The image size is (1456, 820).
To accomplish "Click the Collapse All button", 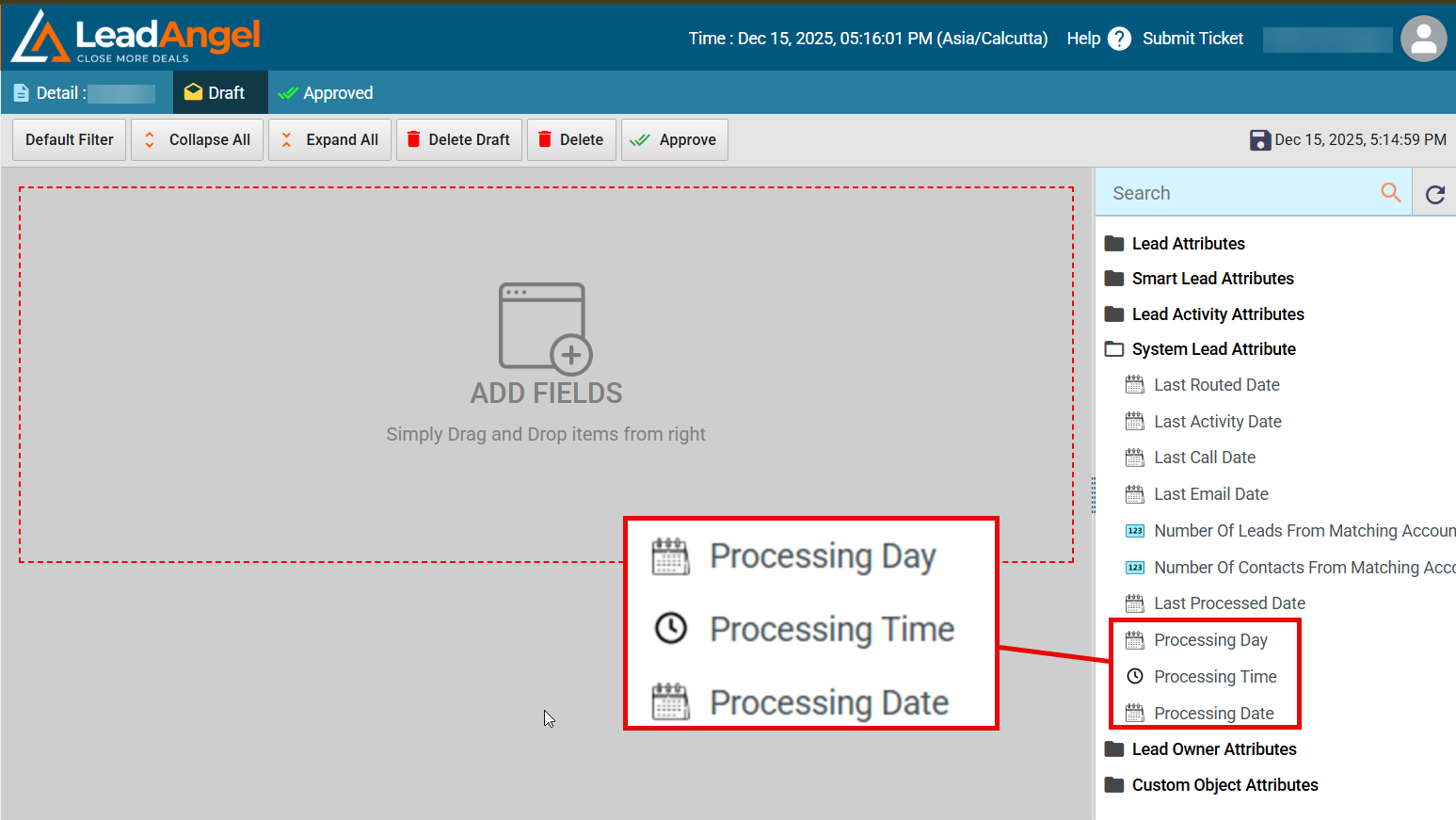I will 198,140.
